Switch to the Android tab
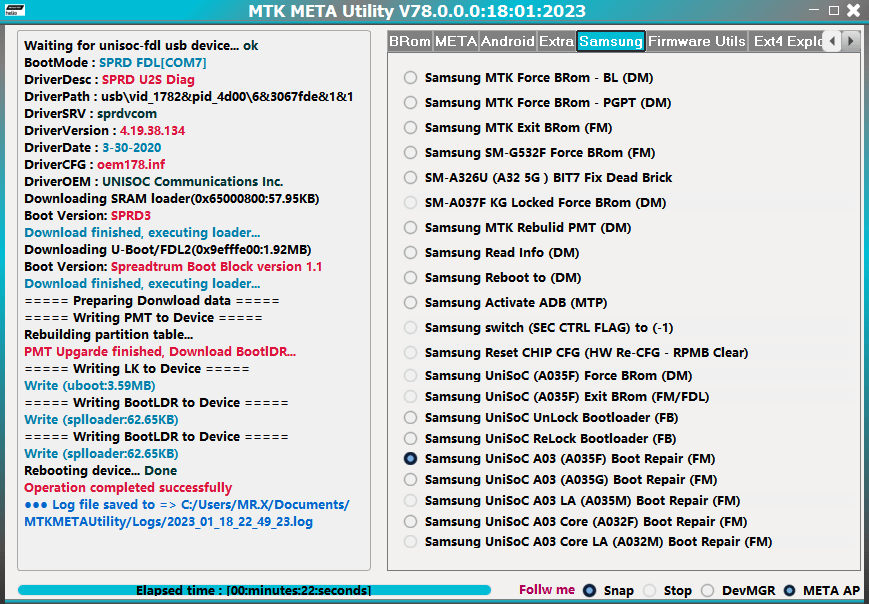Image resolution: width=869 pixels, height=604 pixels. point(507,42)
